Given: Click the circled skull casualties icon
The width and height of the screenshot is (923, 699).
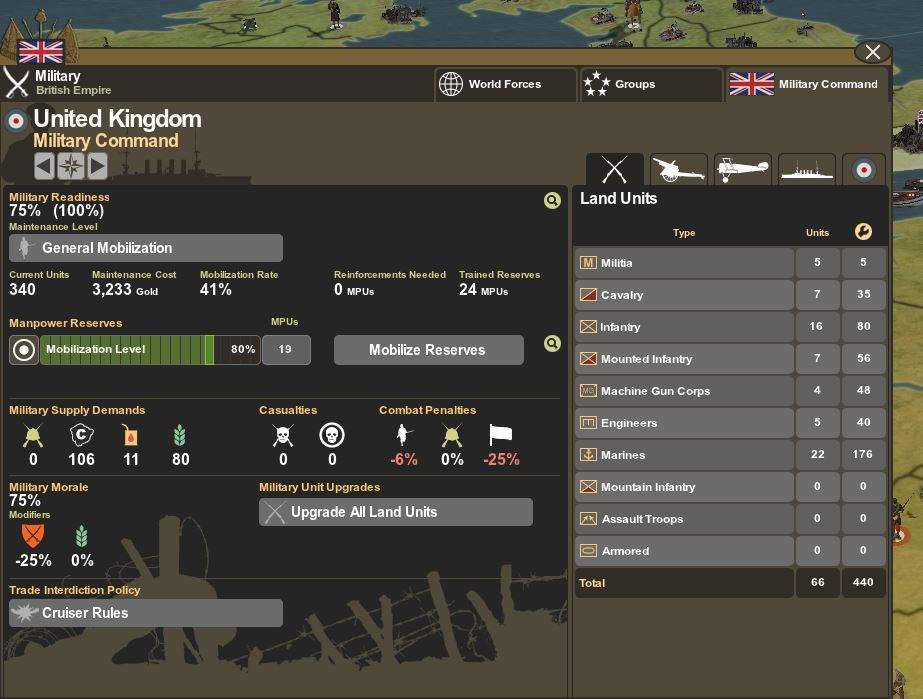Looking at the screenshot, I should [x=332, y=435].
